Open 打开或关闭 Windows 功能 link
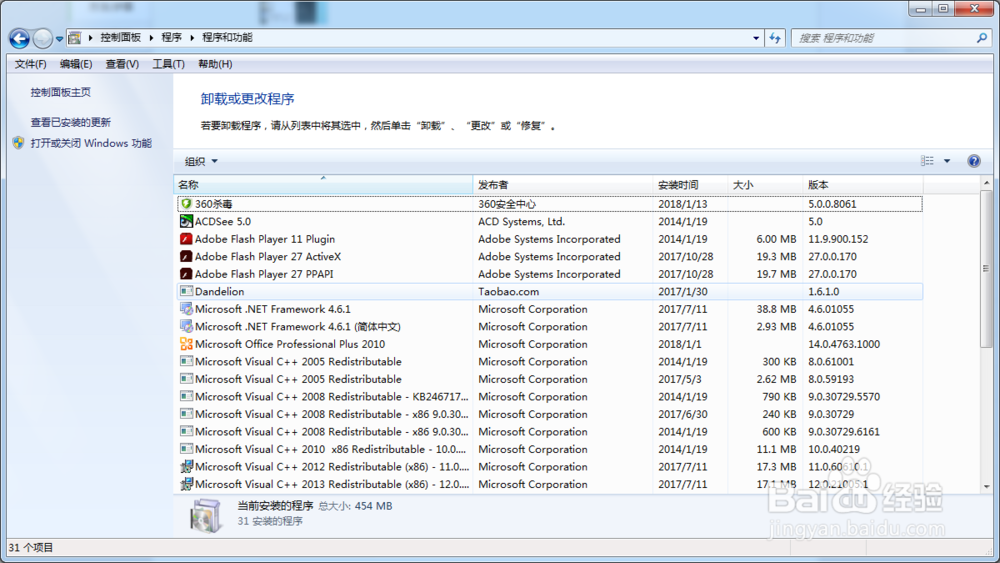Image resolution: width=1000 pixels, height=563 pixels. pyautogui.click(x=91, y=143)
